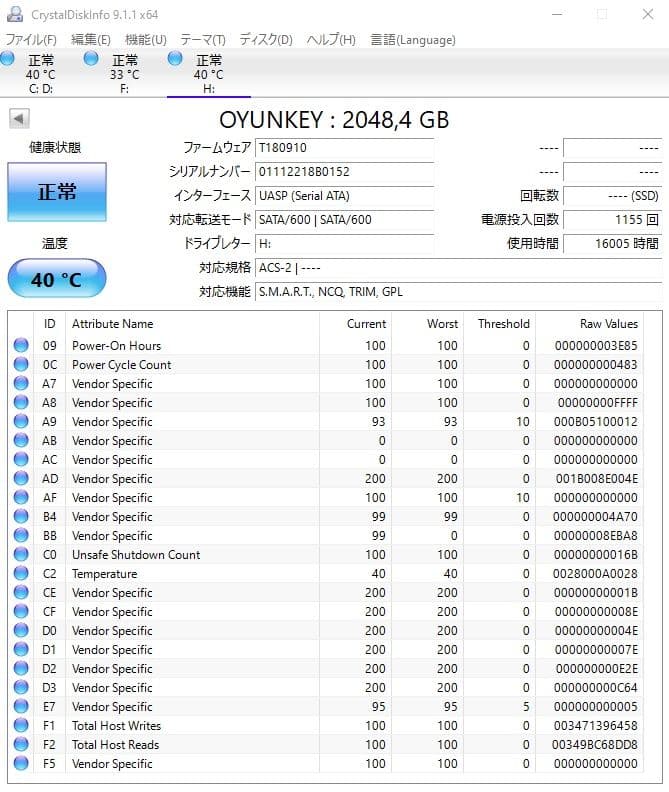This screenshot has width=669, height=792.
Task: Click status orb of attribute AB
Action: 21,440
